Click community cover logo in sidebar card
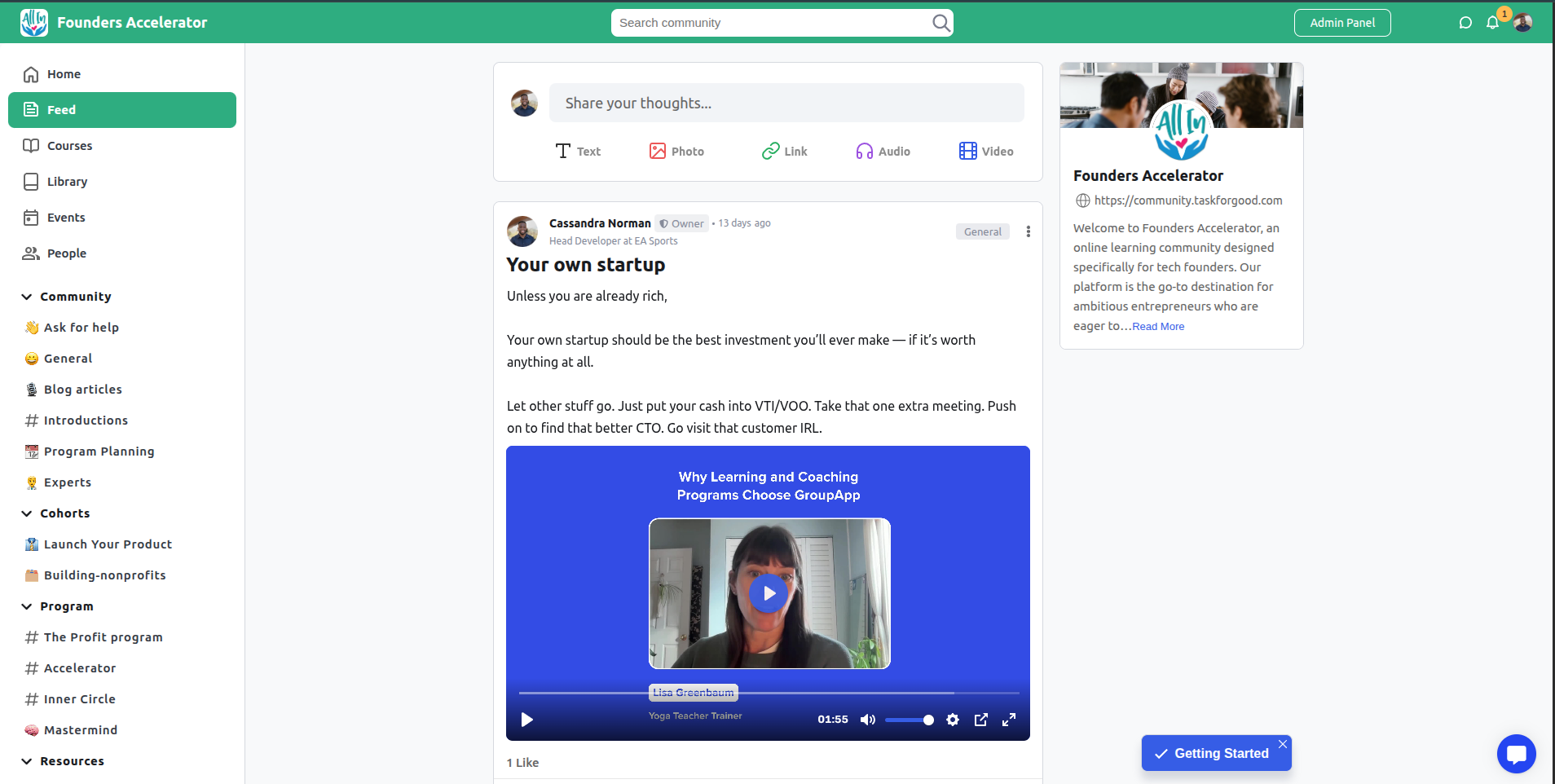This screenshot has height=784, width=1555. pos(1182,130)
